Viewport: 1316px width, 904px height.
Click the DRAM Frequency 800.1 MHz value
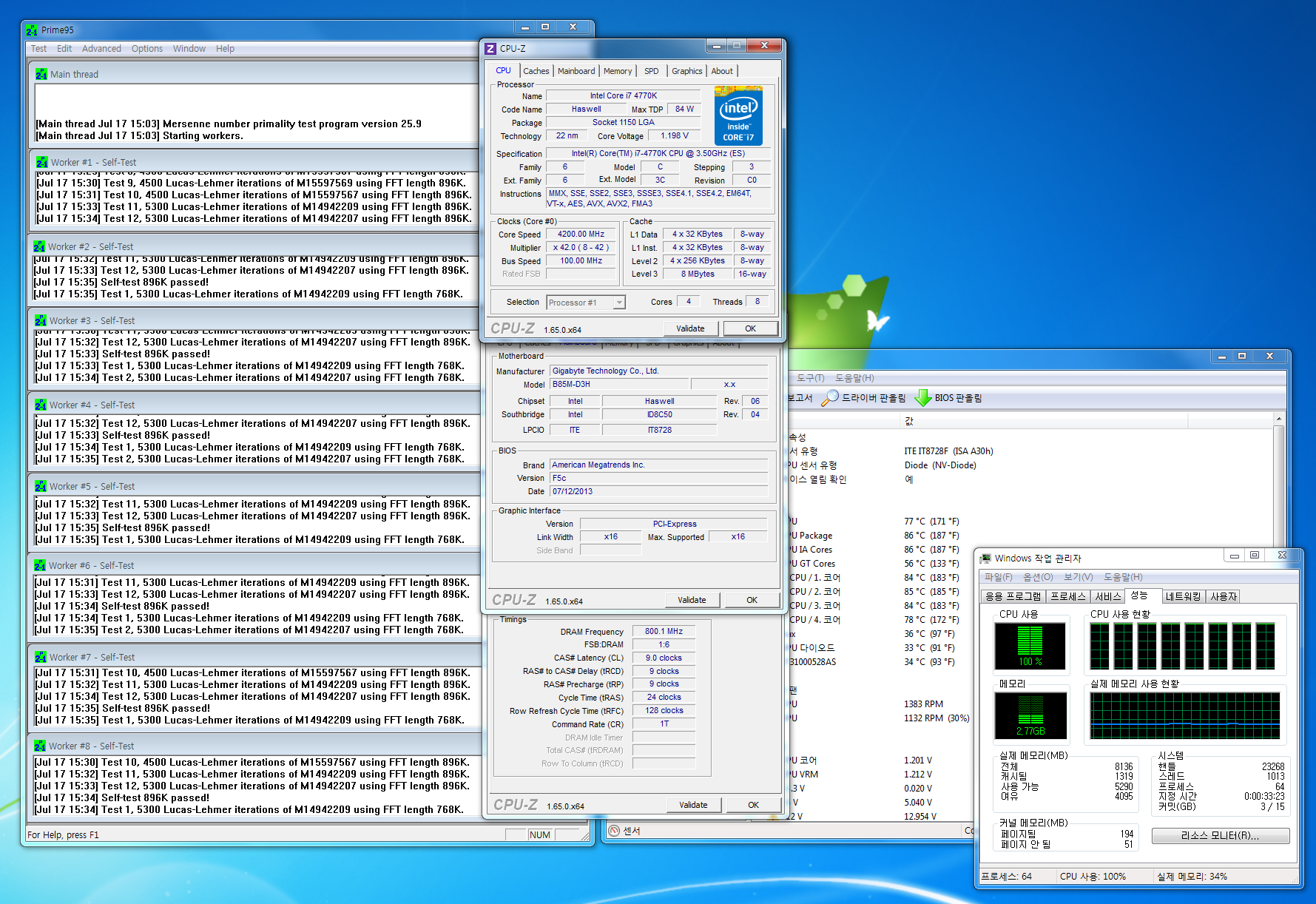coord(664,631)
